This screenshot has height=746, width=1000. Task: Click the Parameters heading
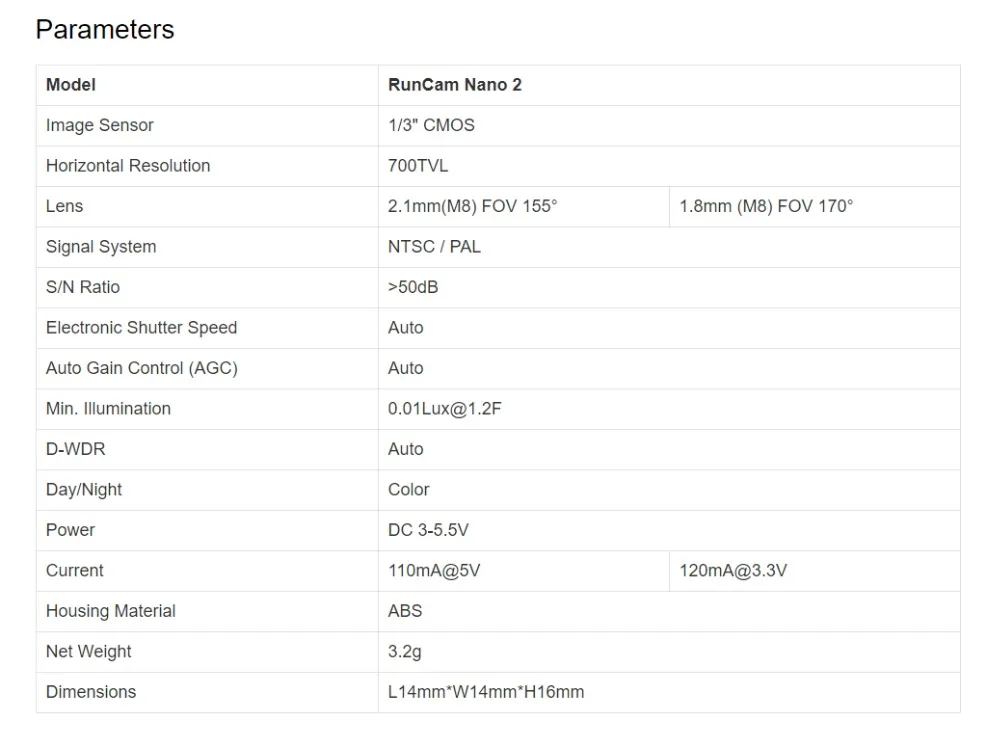coord(105,29)
